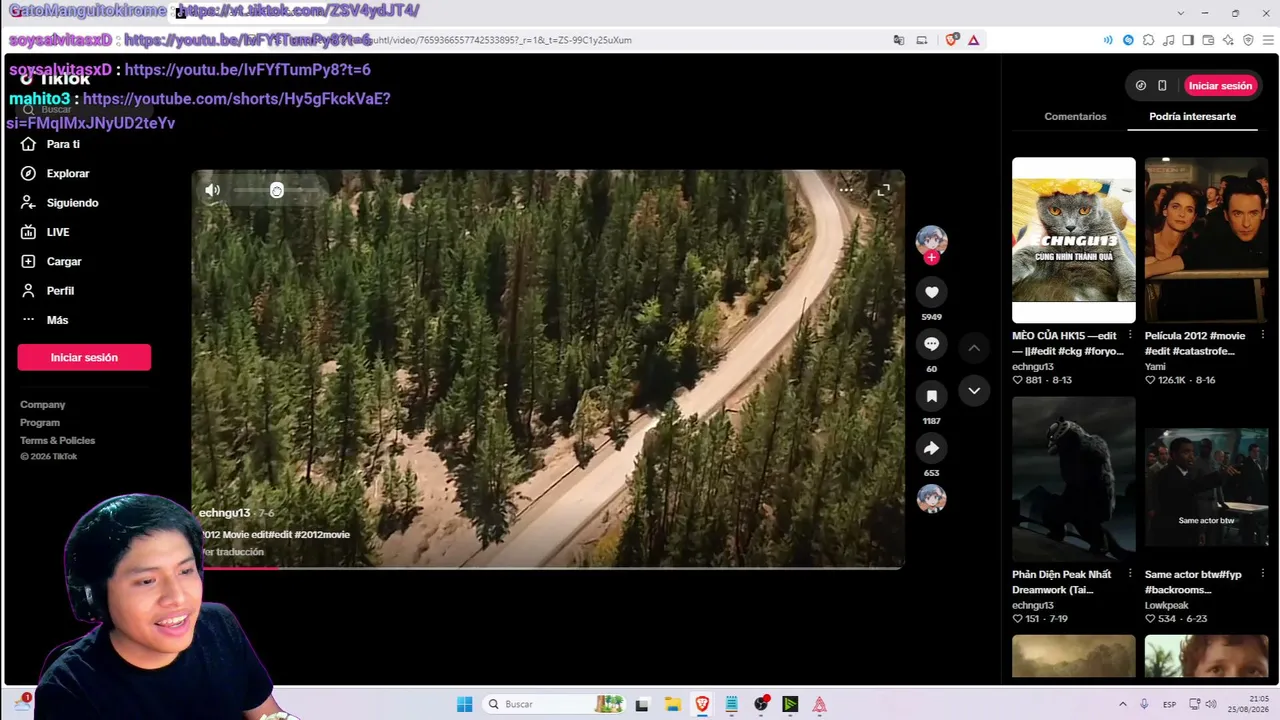The image size is (1280, 720).
Task: Open the Shazam extension icon
Action: [x=1128, y=40]
